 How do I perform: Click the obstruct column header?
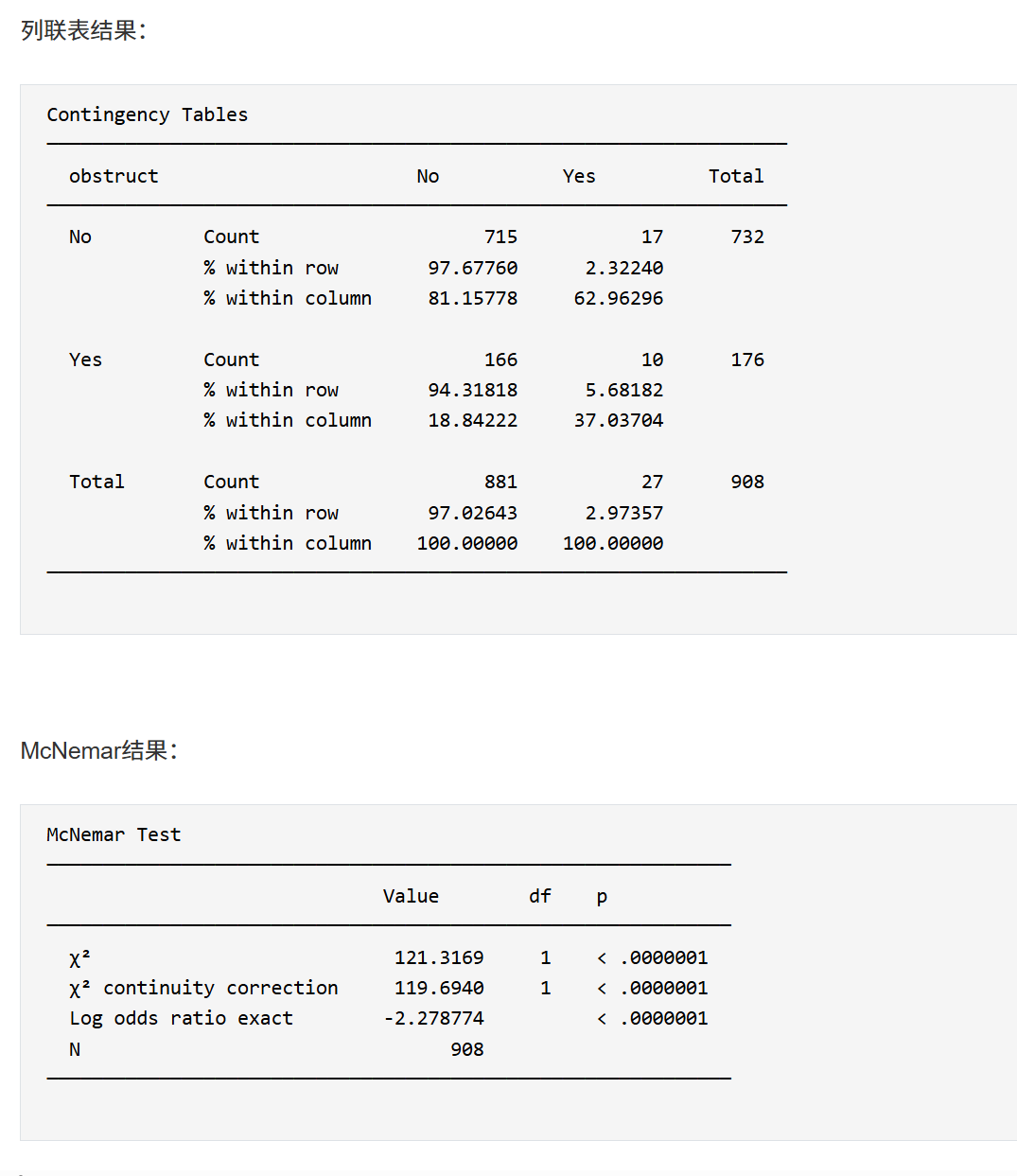tap(114, 176)
